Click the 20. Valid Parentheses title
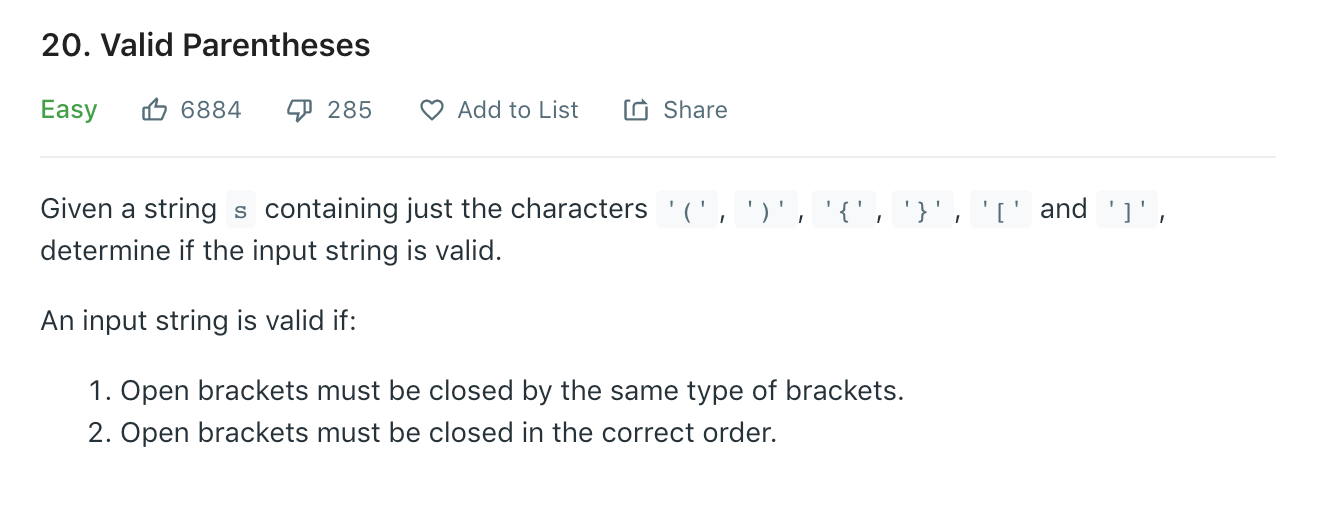The width and height of the screenshot is (1318, 516). (206, 45)
